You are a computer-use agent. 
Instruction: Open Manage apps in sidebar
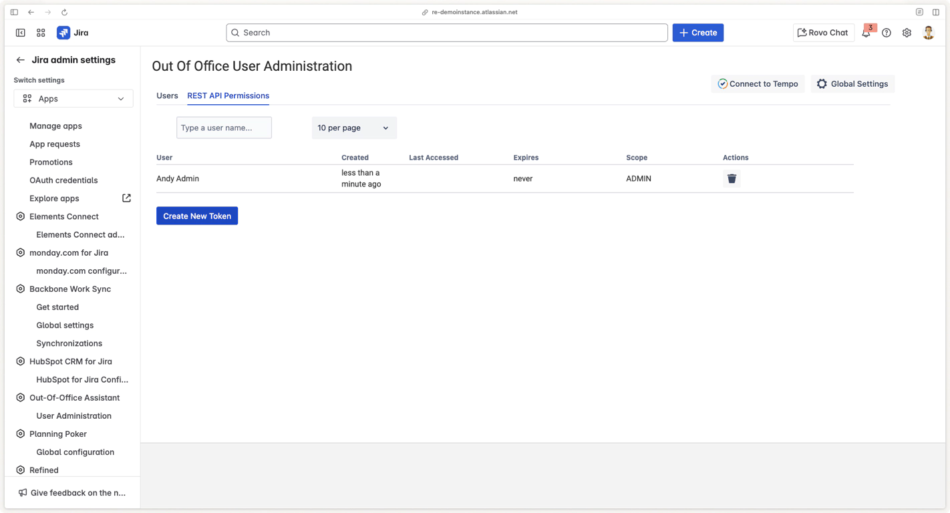click(x=56, y=126)
